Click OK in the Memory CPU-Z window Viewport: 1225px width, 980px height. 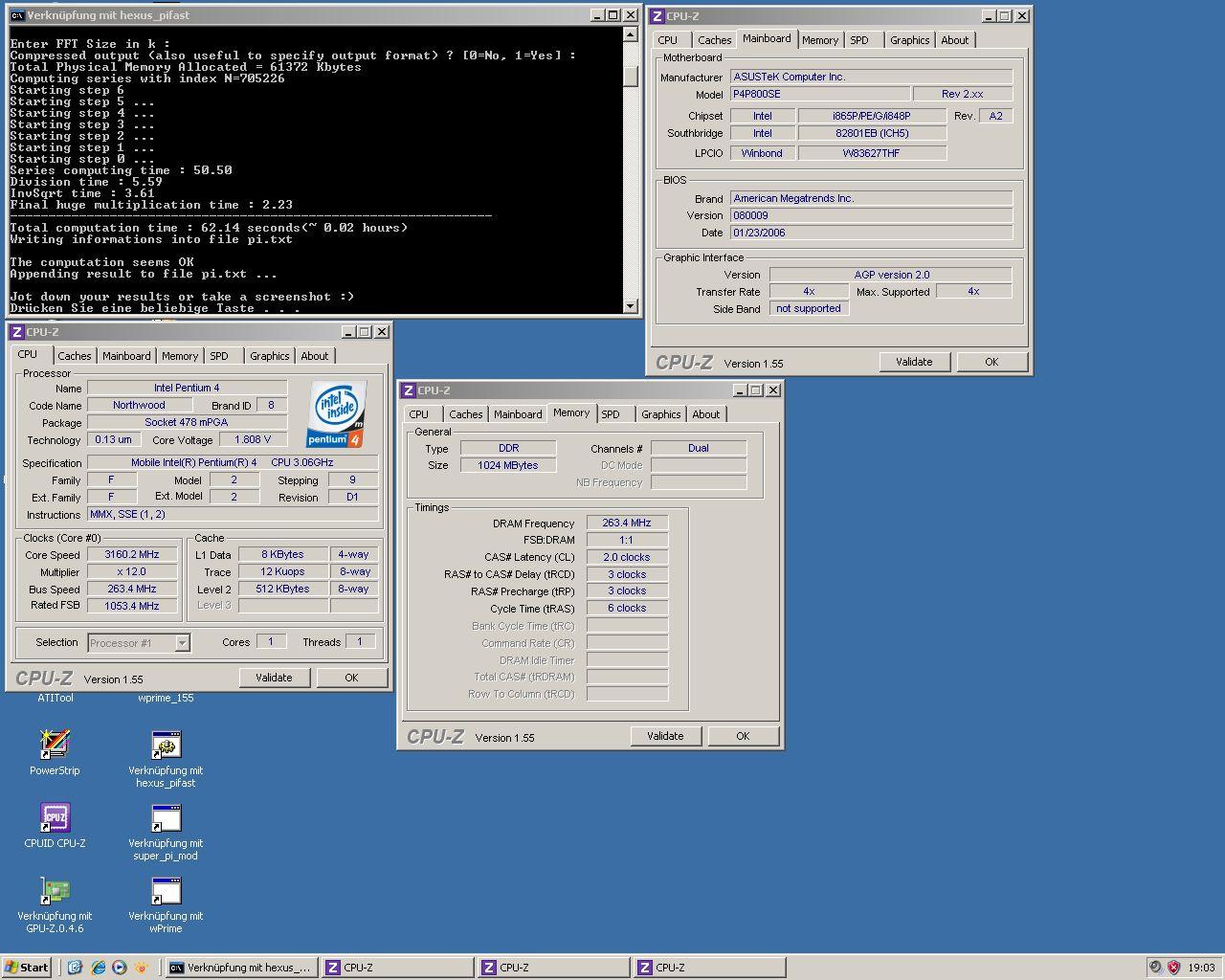[743, 736]
